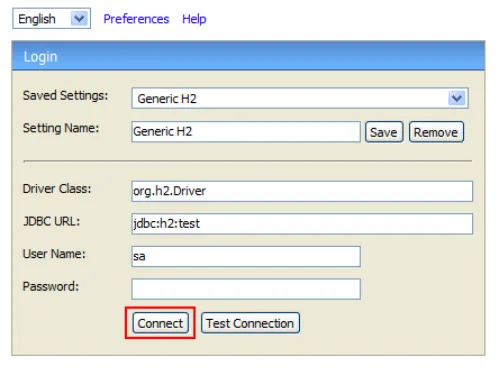Viewport: 496px width, 371px height.
Task: Click the Setting Name input field
Action: [x=246, y=132]
